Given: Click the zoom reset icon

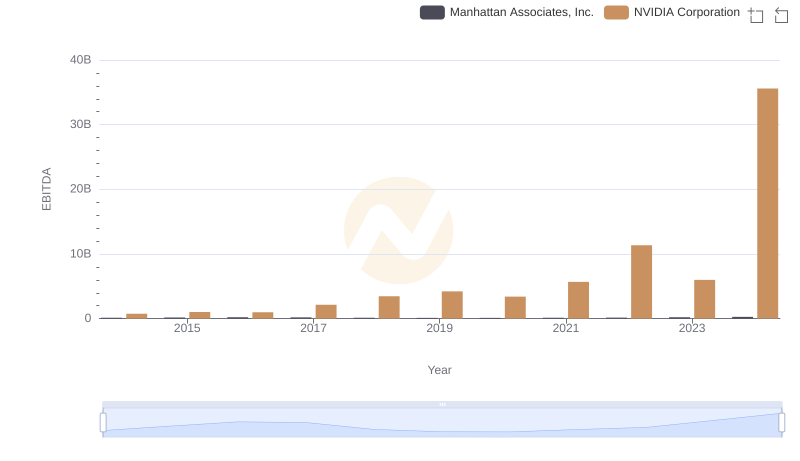Looking at the screenshot, I should [x=782, y=14].
